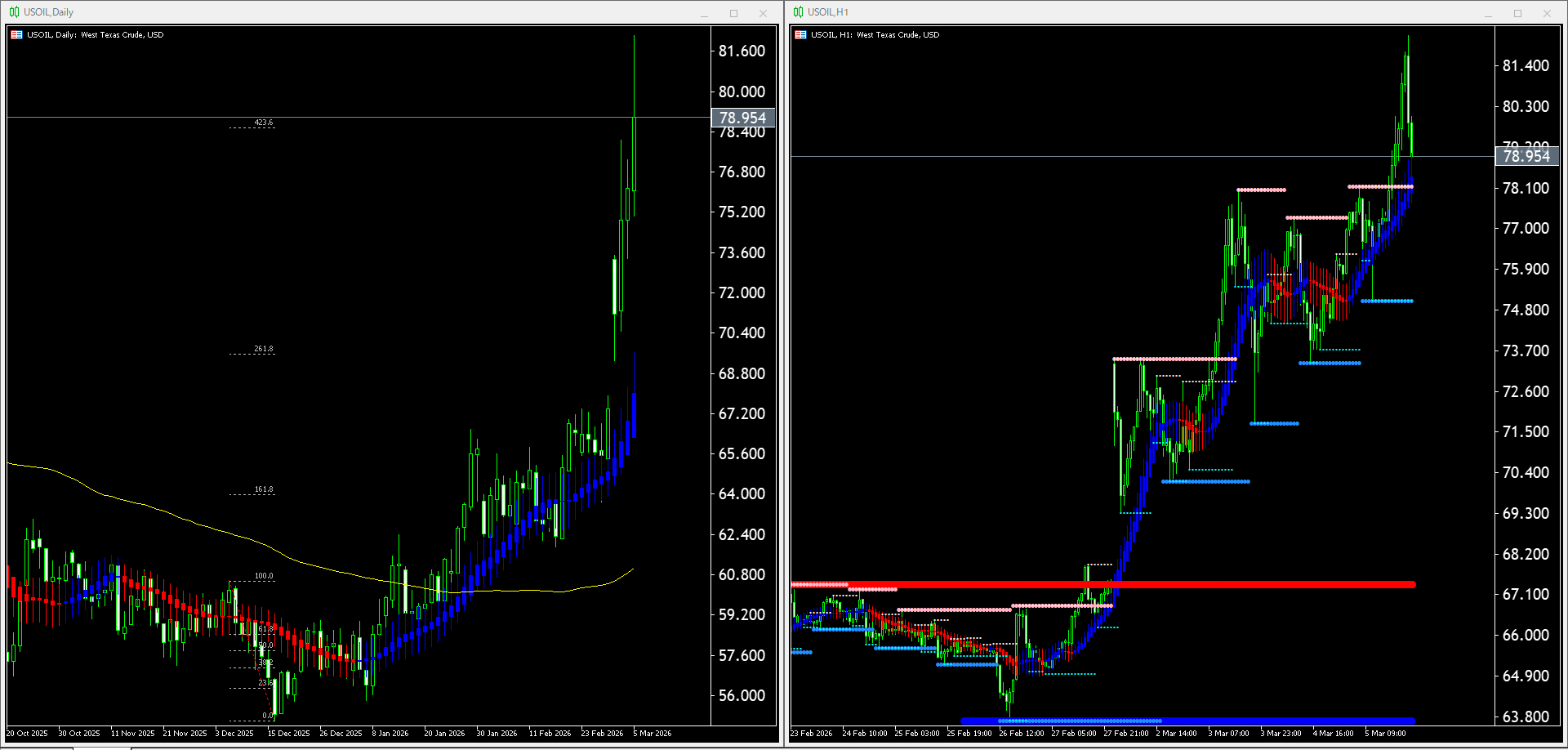Screen dimensions: 1568x750
Task: Click the 71.500 price on the H1 scale
Action: [1526, 431]
